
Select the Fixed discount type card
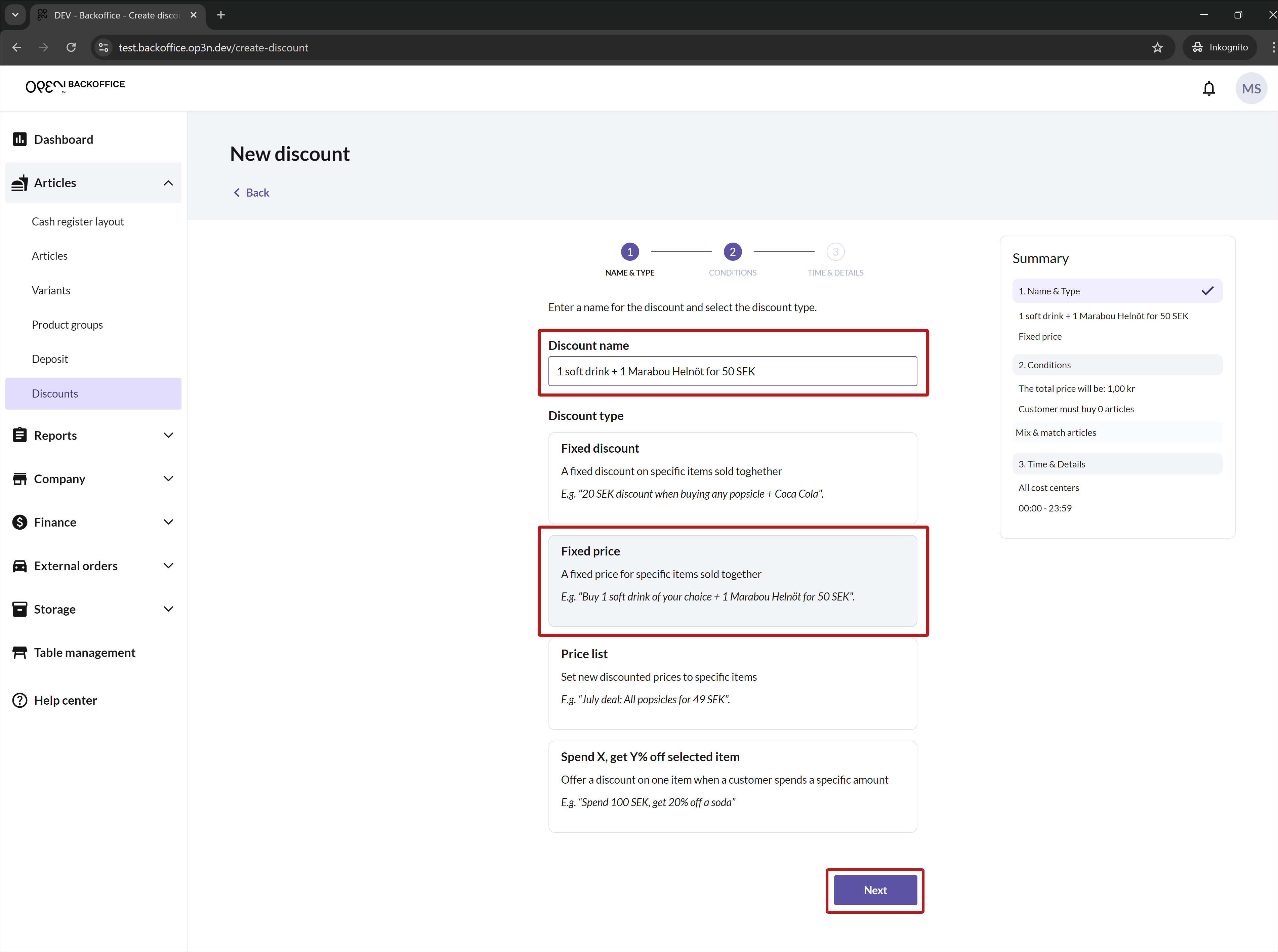pyautogui.click(x=732, y=478)
